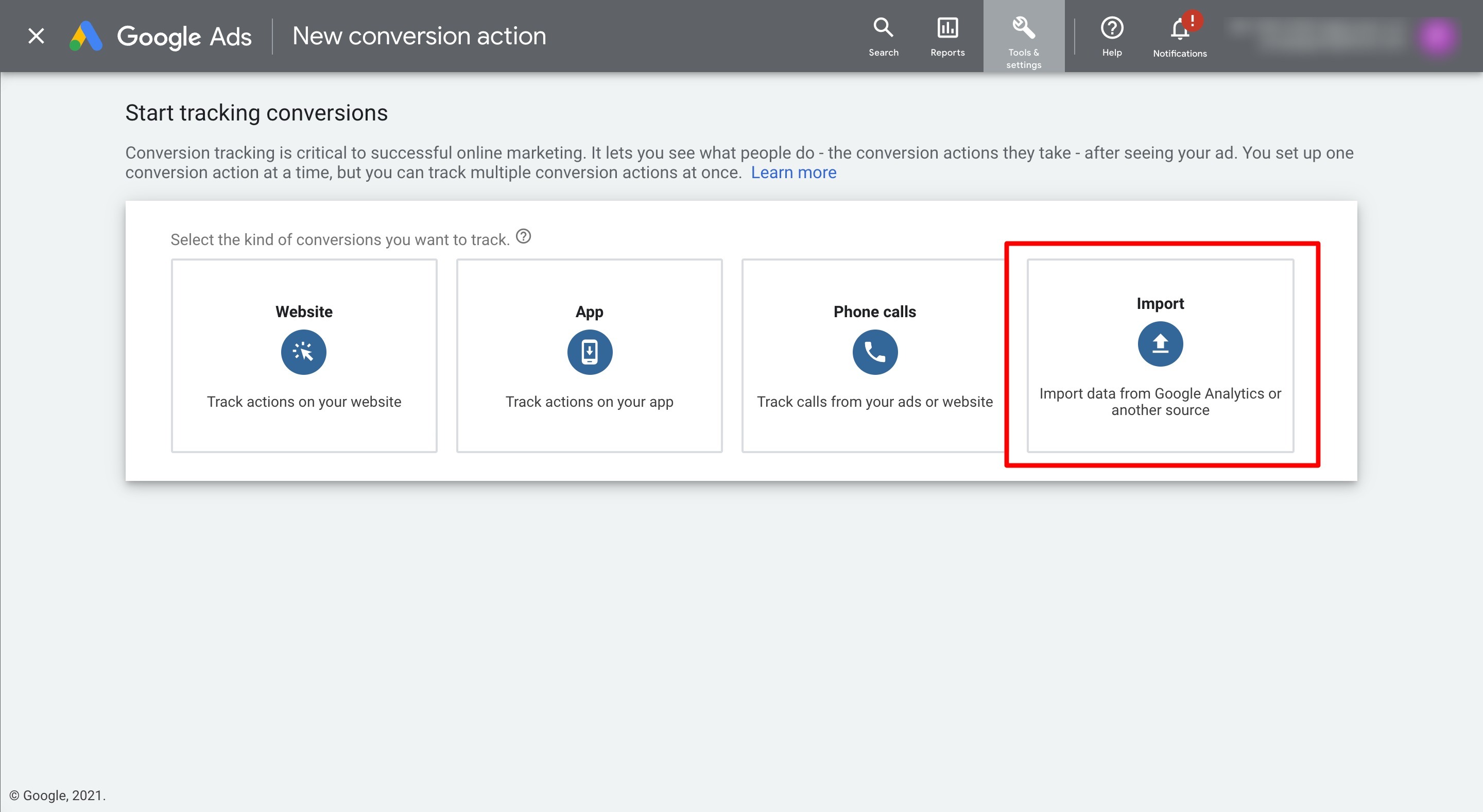Close the New conversion action page
The width and height of the screenshot is (1483, 812).
coord(36,36)
